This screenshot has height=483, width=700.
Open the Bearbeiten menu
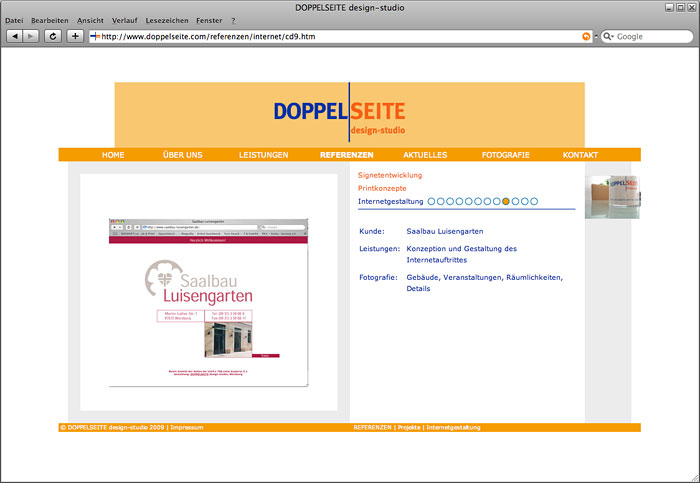click(50, 21)
